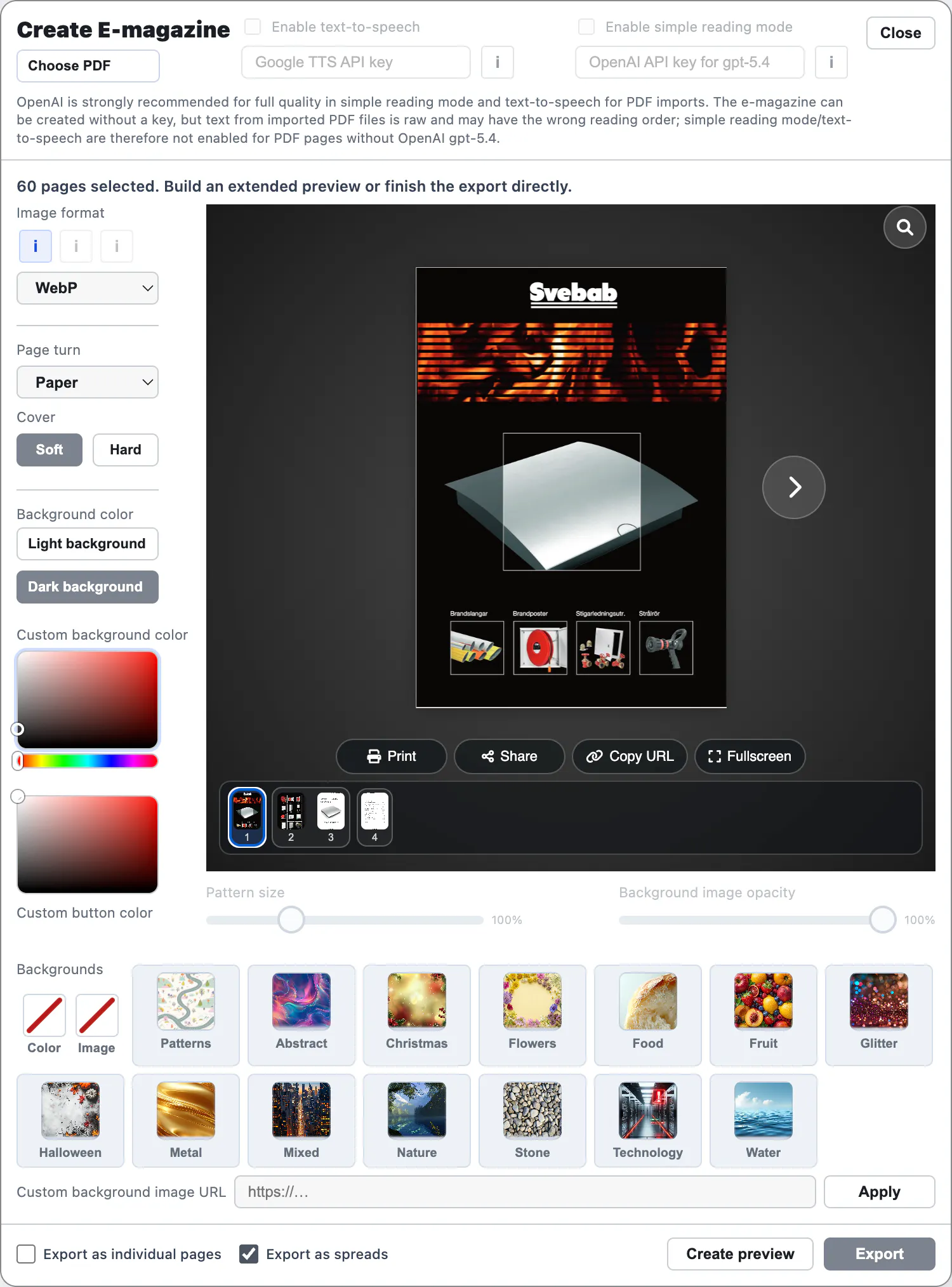Screen dimensions: 952x1287
Task: Select page 4 thumbnail in strip
Action: [x=374, y=817]
